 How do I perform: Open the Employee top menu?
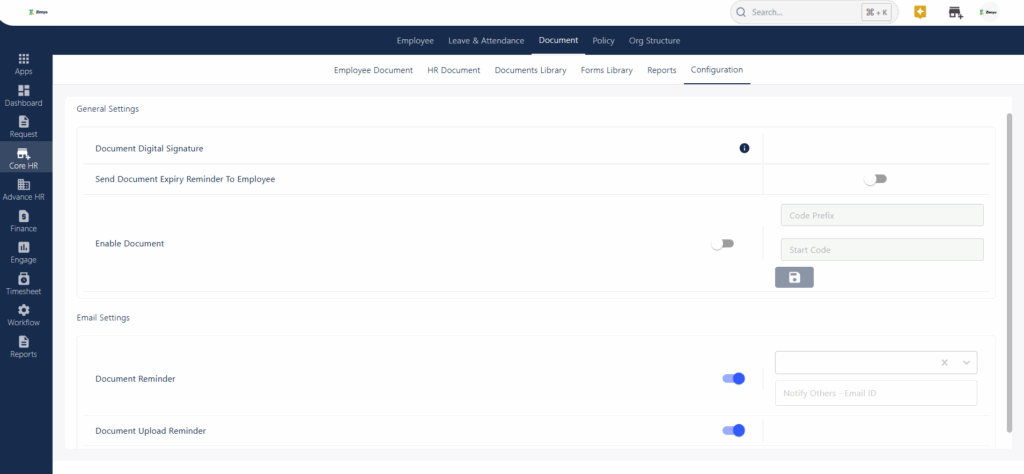415,40
